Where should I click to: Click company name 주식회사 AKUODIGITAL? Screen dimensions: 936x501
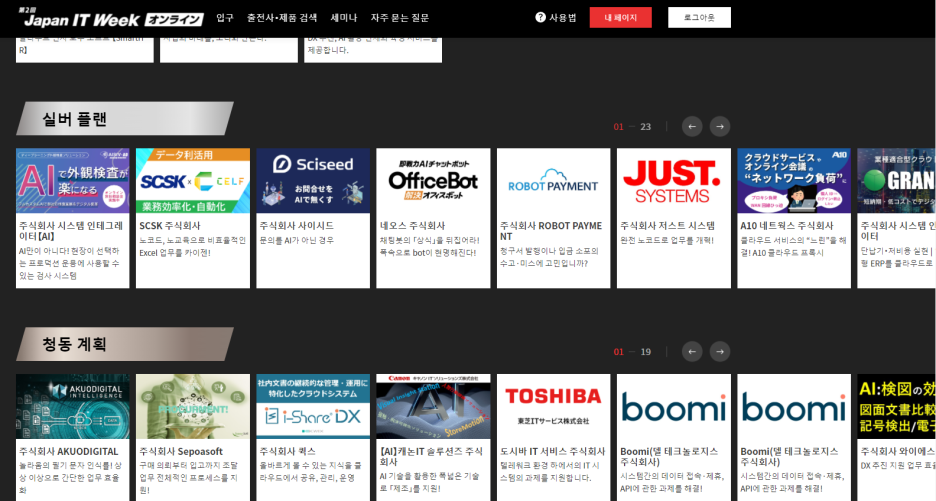[x=69, y=451]
